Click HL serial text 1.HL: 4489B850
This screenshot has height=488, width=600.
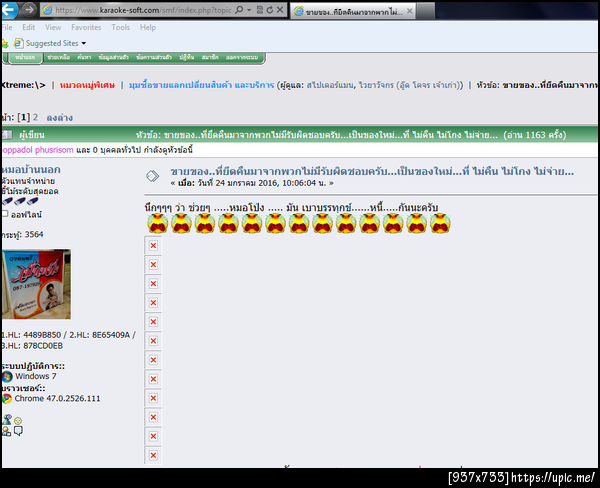[31, 335]
